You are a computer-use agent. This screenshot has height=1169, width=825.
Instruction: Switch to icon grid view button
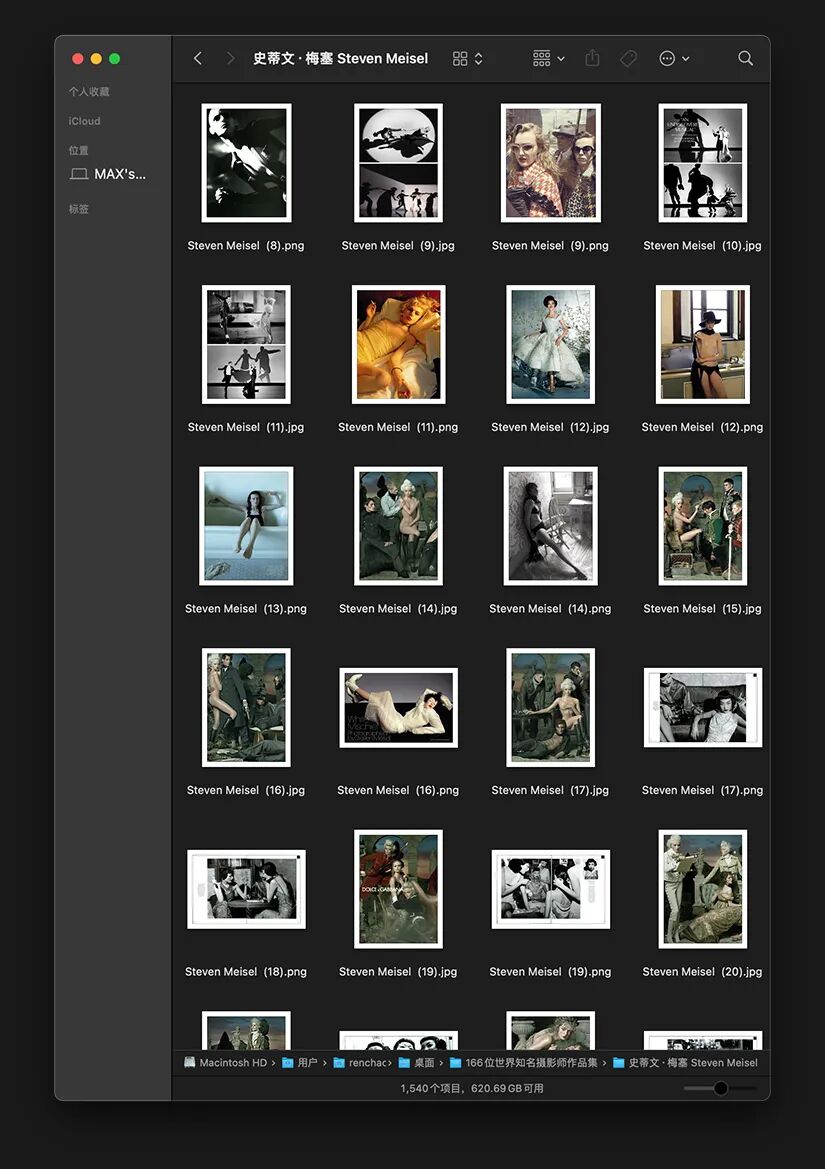click(460, 58)
